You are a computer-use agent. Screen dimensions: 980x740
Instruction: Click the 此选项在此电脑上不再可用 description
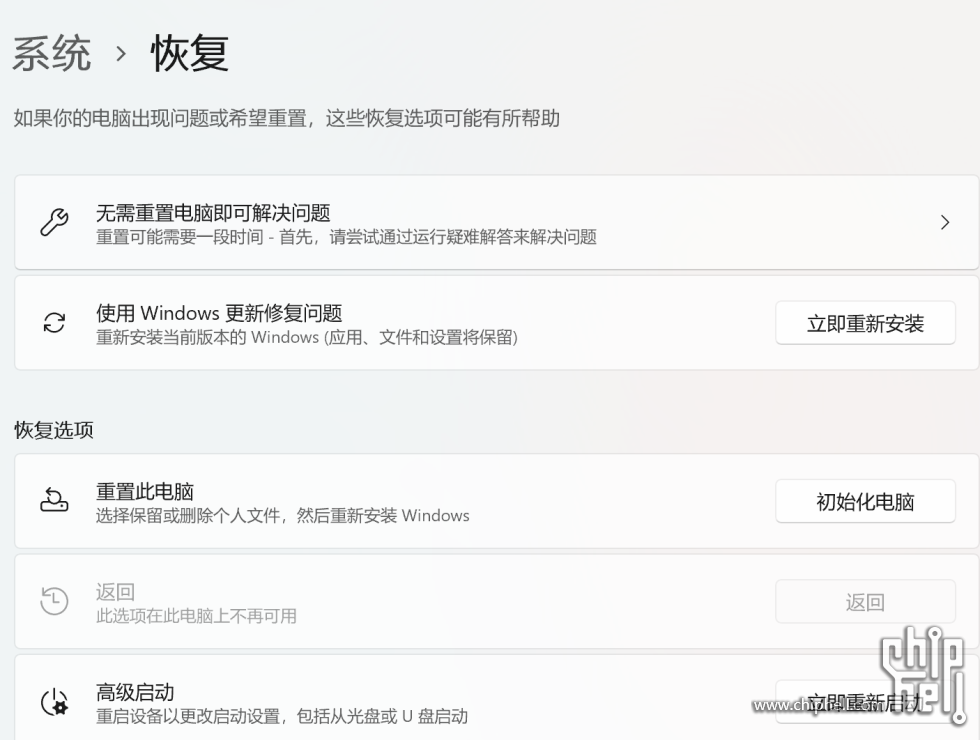tap(196, 616)
